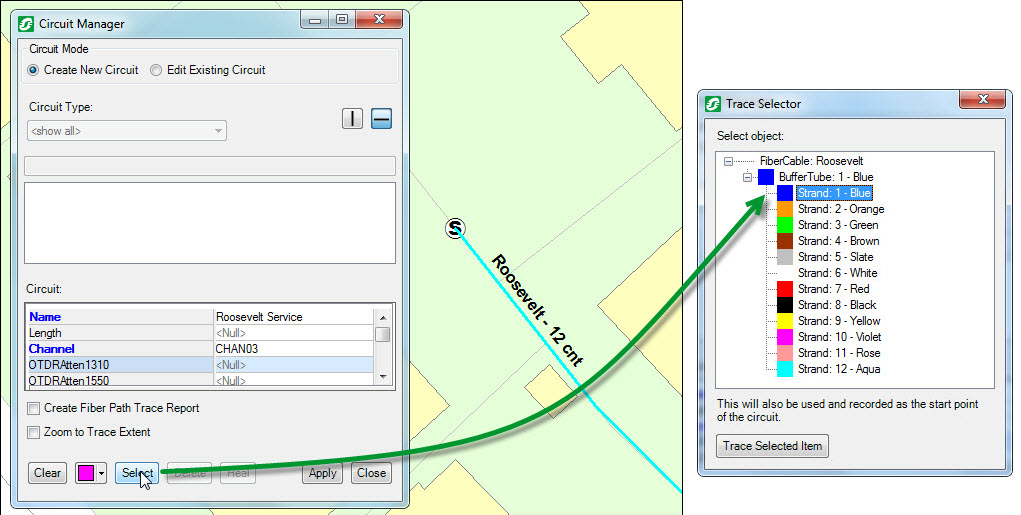The width and height of the screenshot is (1021, 515).
Task: Collapse the BufferTube: 1 - Blue node
Action: [x=748, y=177]
